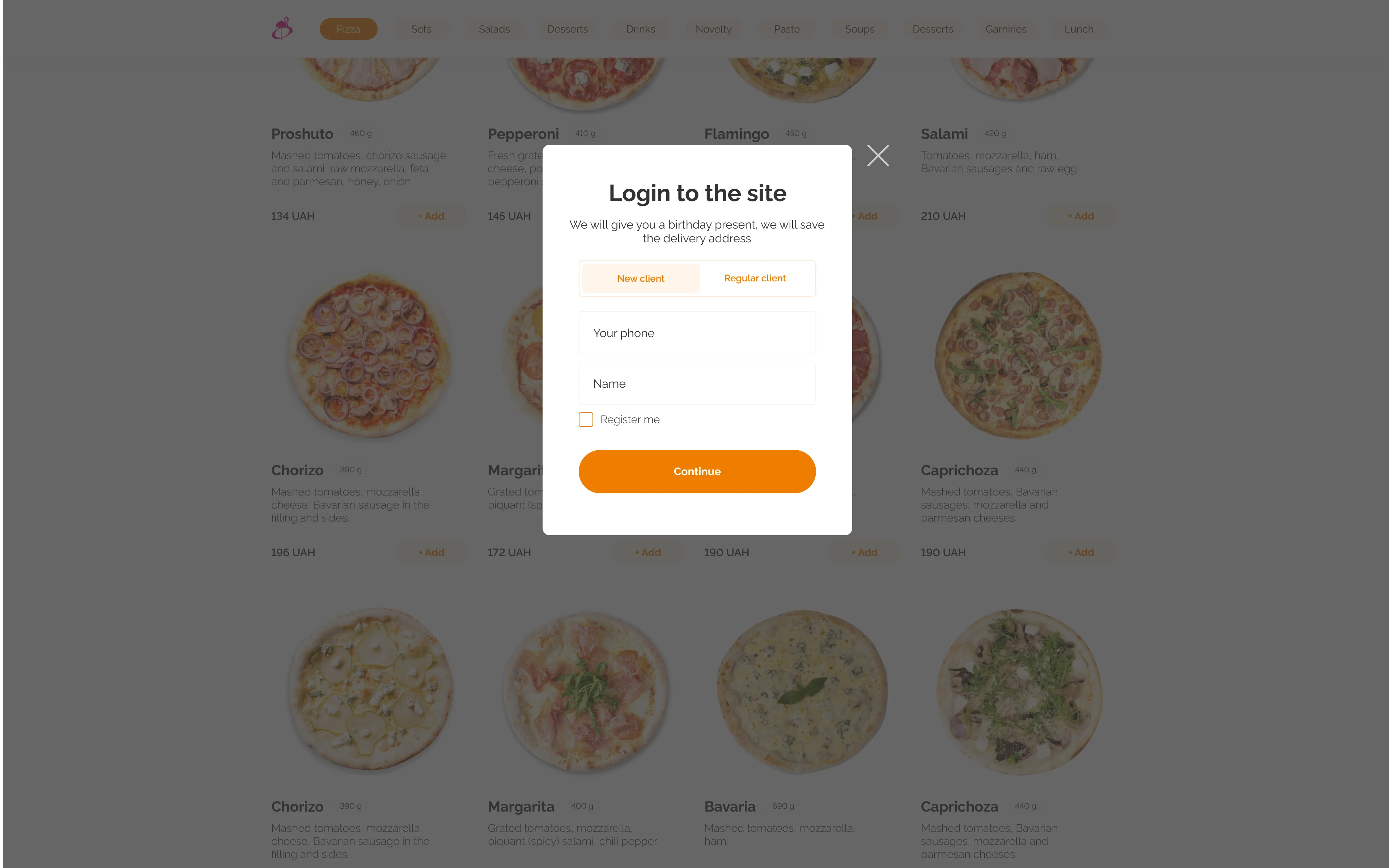This screenshot has height=868, width=1389.
Task: Go to the Salads category
Action: (494, 29)
